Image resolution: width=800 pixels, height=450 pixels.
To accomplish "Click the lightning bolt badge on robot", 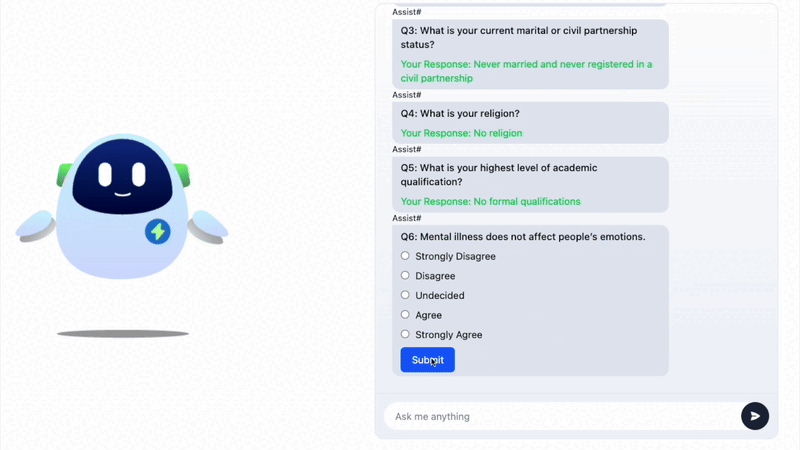I will [x=157, y=232].
